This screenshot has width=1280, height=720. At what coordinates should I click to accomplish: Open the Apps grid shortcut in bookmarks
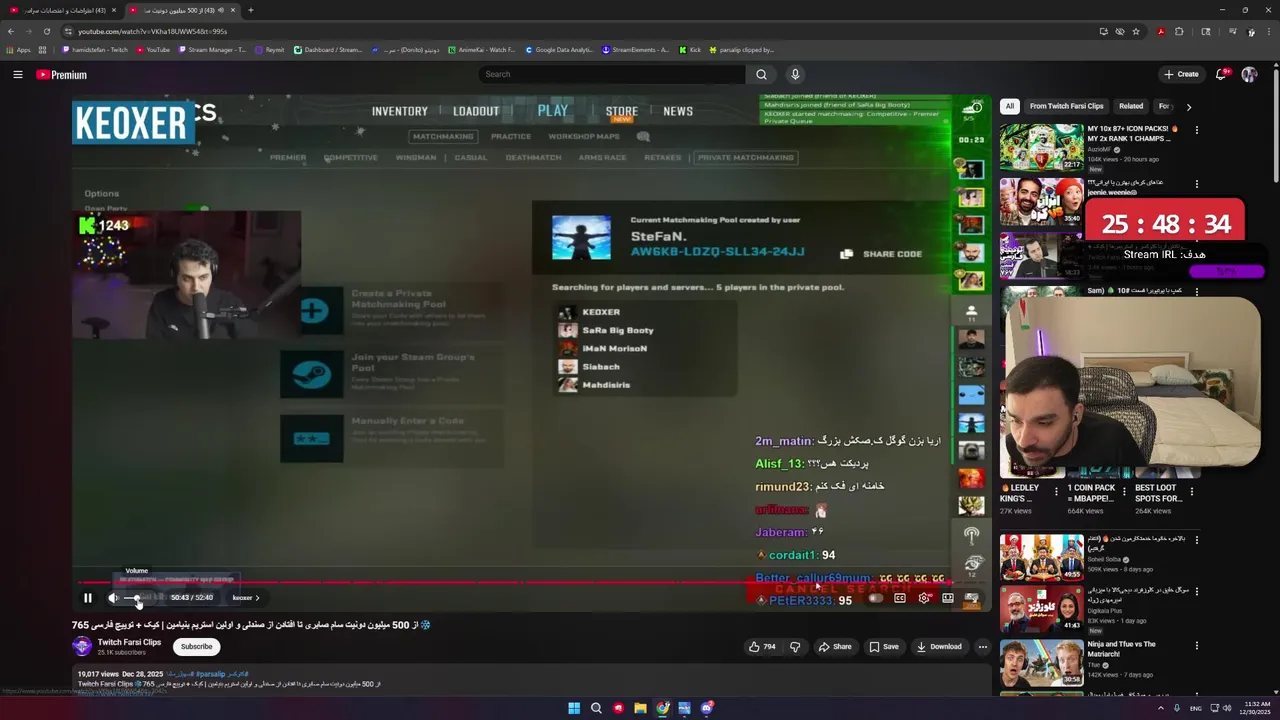pyautogui.click(x=19, y=50)
